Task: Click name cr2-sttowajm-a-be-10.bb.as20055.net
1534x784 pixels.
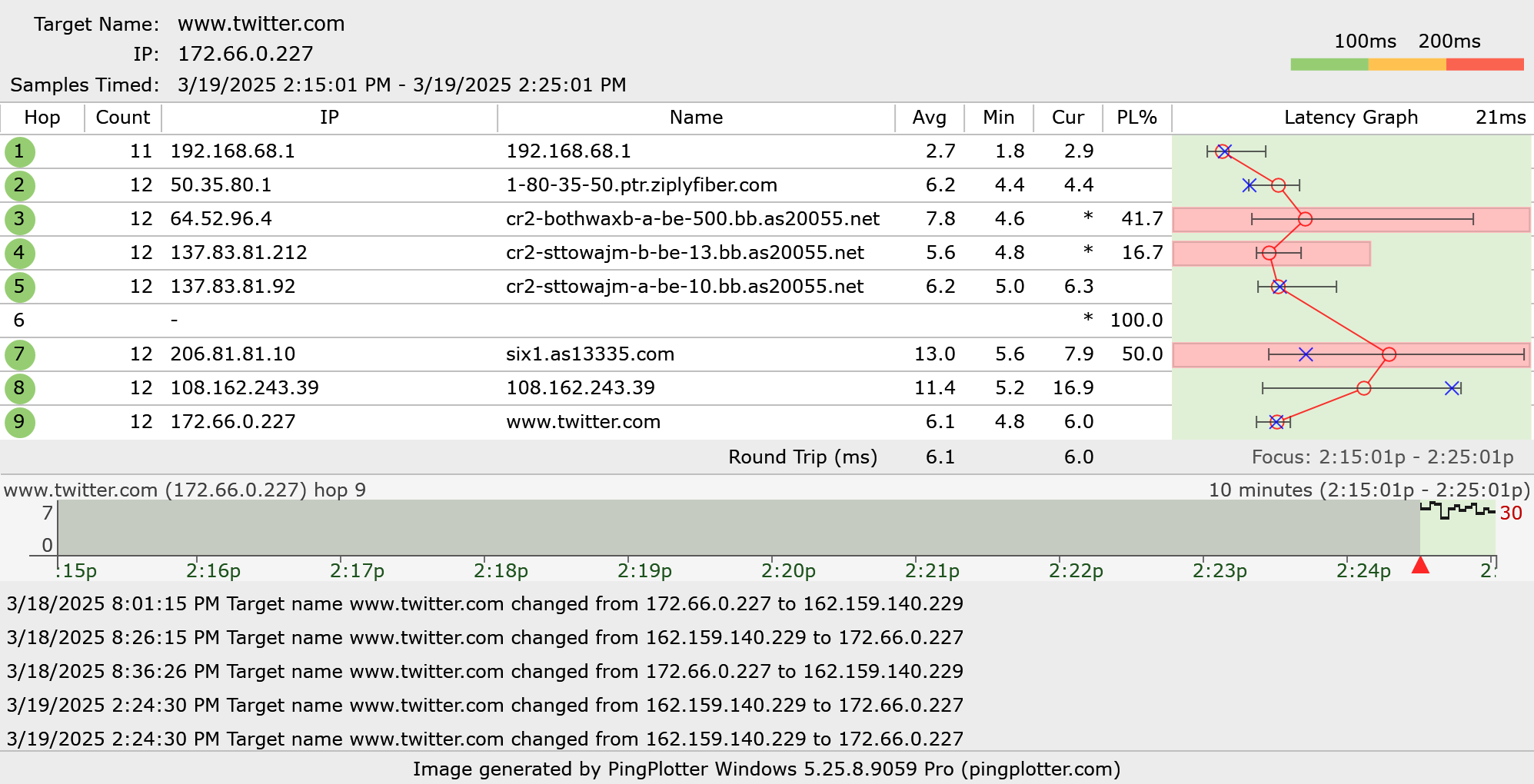Action: [x=684, y=287]
